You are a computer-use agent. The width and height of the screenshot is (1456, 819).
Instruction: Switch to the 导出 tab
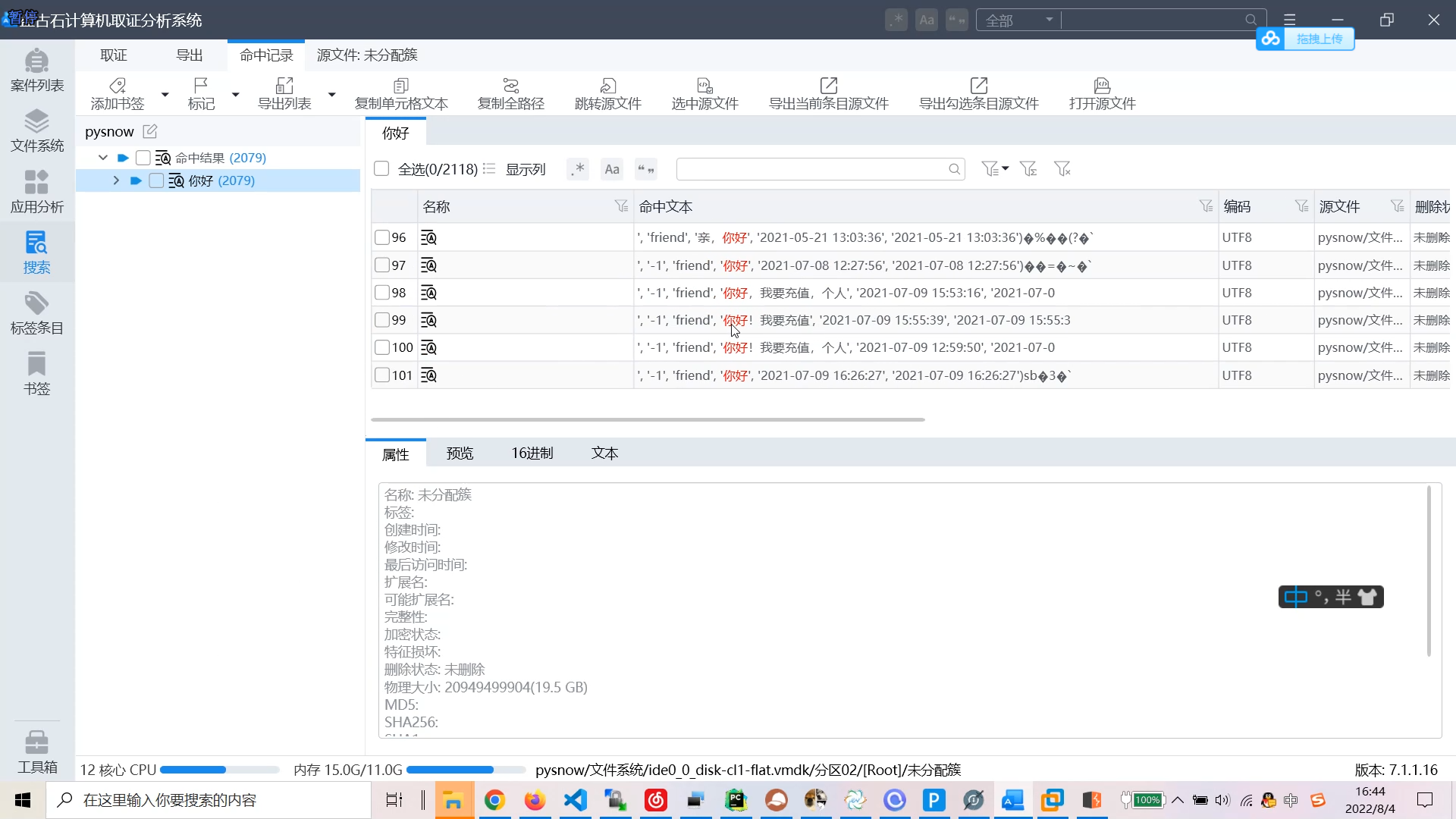point(189,54)
